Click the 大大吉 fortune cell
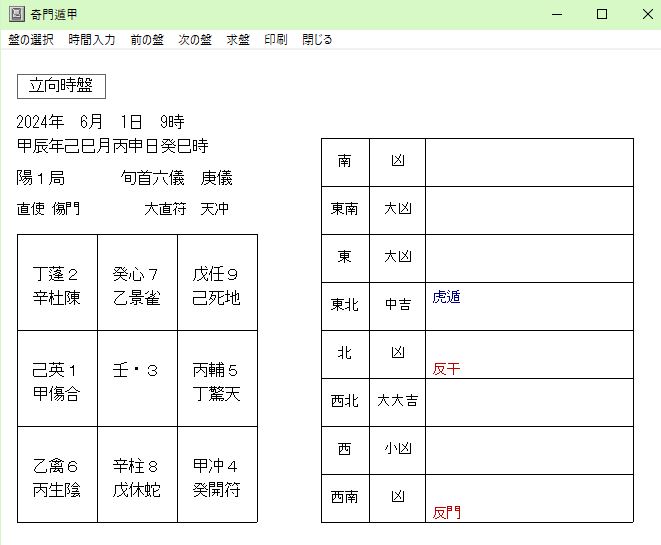Image resolution: width=661 pixels, height=545 pixels. pyautogui.click(x=397, y=401)
